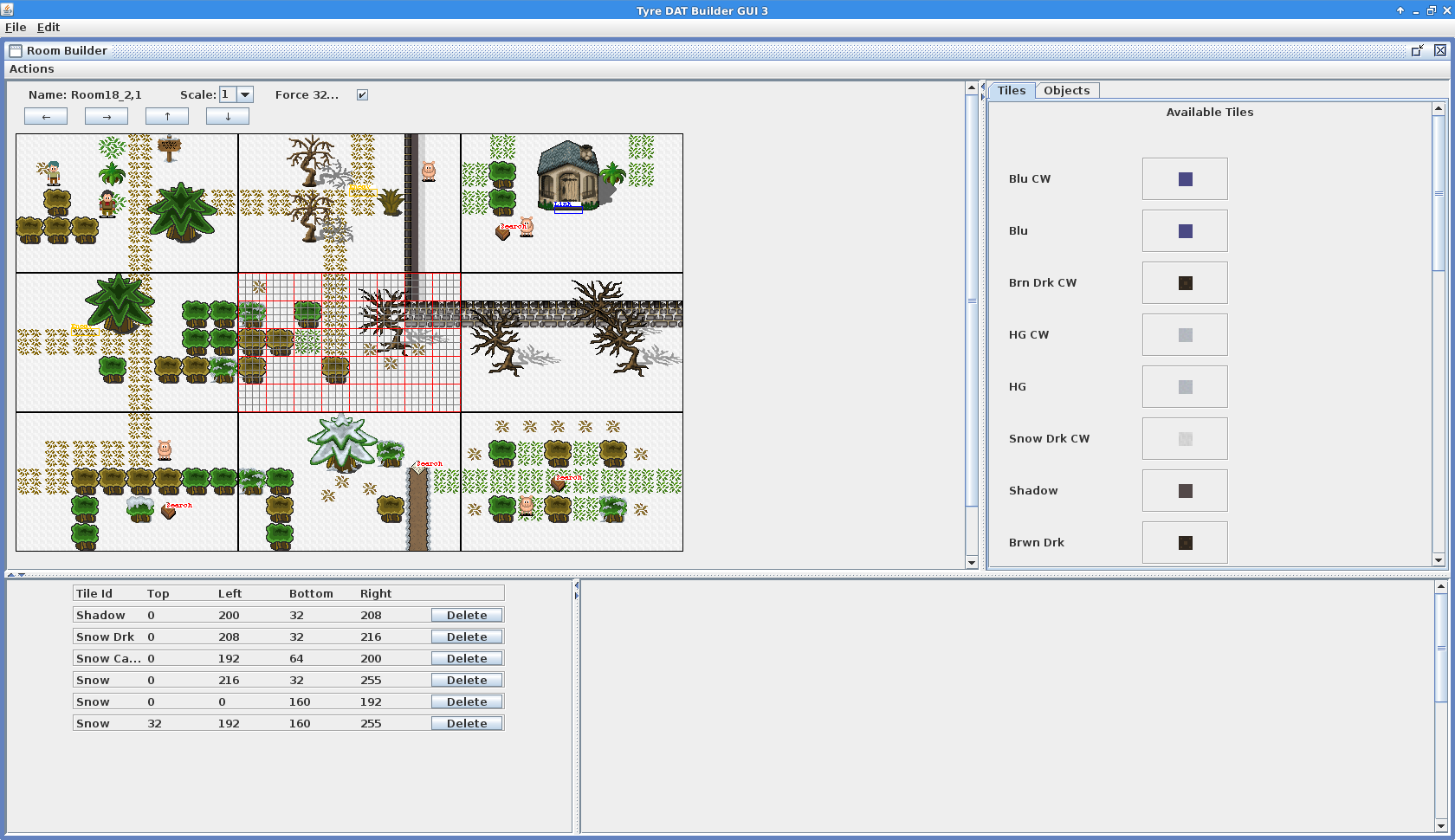Click the large green pine tree in top-left room
This screenshot has width=1455, height=840.
(x=181, y=211)
